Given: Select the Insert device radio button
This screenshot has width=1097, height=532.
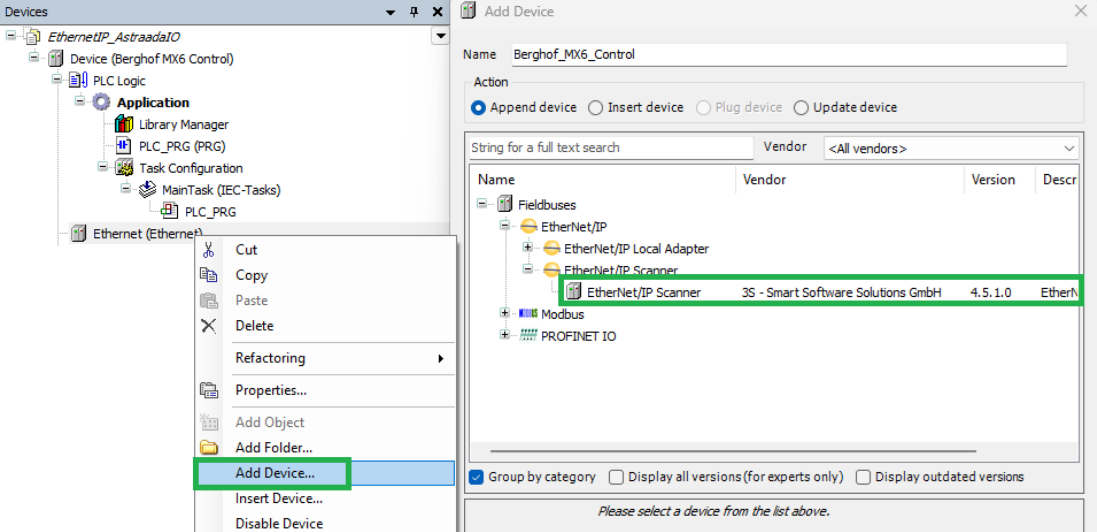Looking at the screenshot, I should pos(595,108).
